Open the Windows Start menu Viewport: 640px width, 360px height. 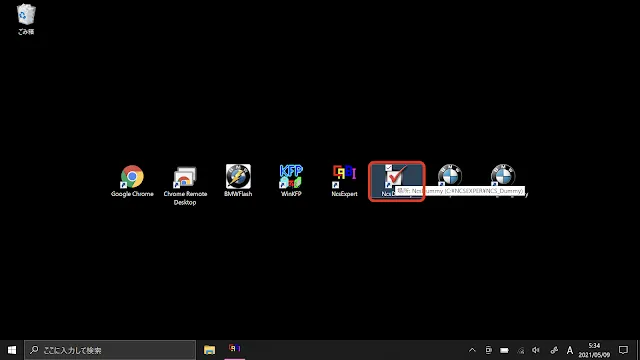pyautogui.click(x=12, y=350)
